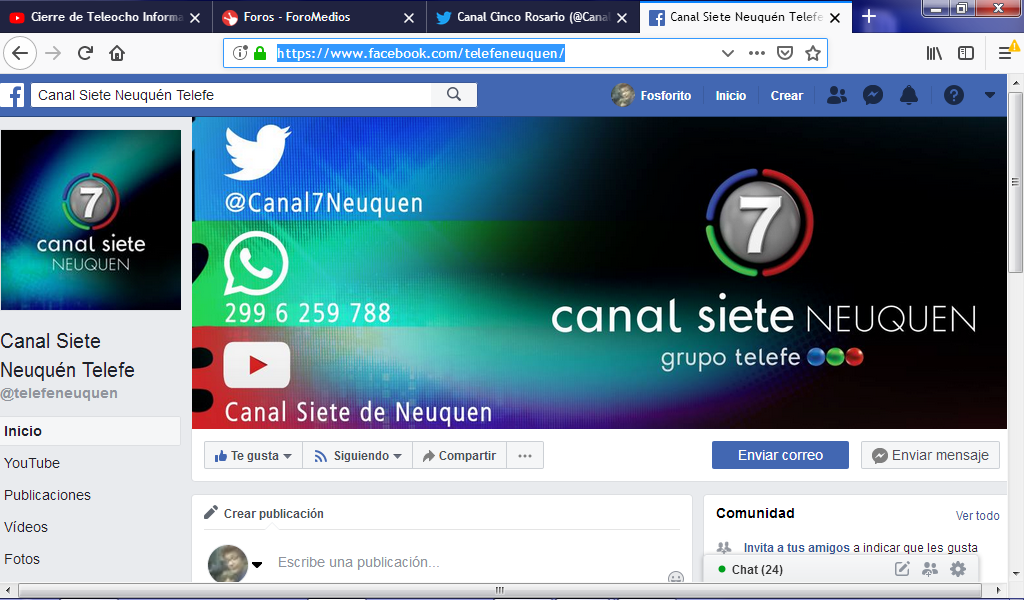The height and width of the screenshot is (600, 1024).
Task: Click the Enviar mensaje button
Action: (931, 455)
